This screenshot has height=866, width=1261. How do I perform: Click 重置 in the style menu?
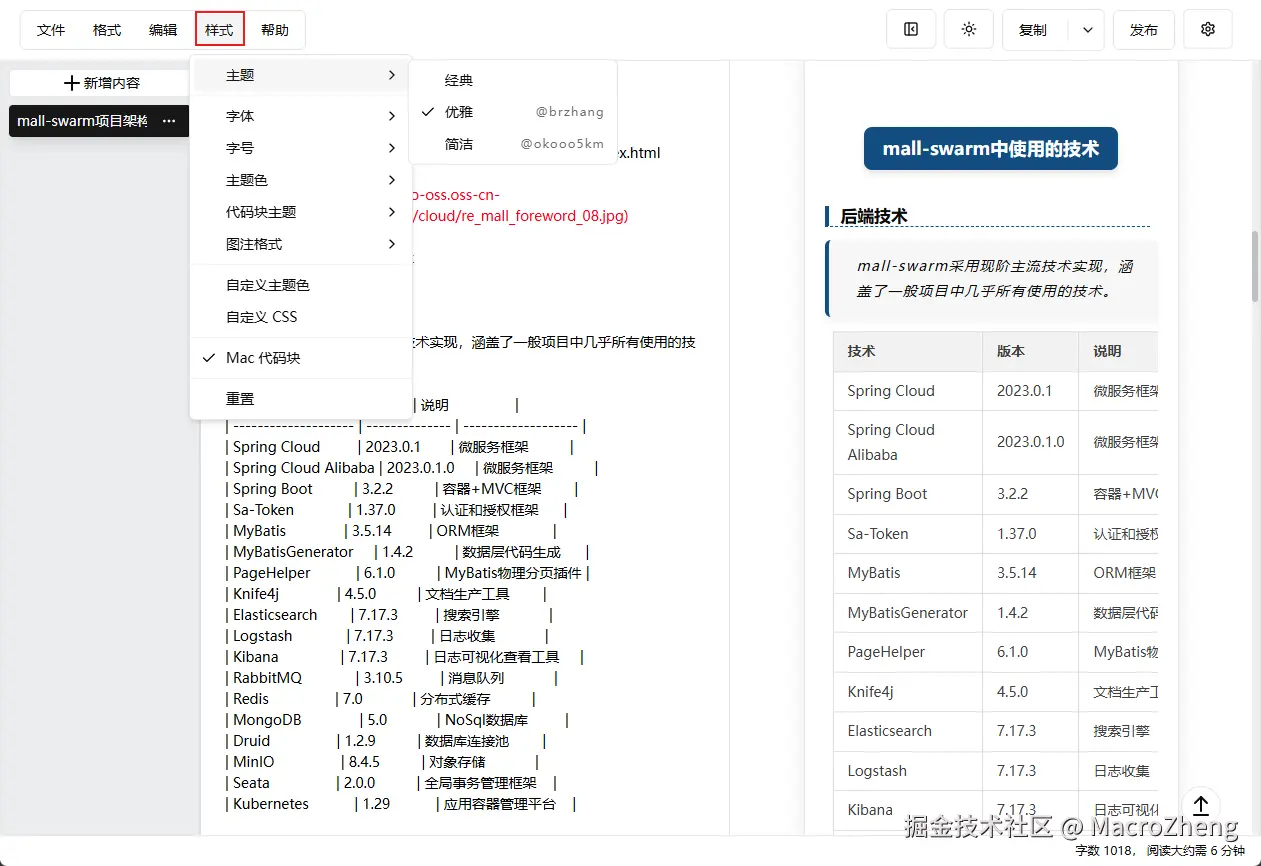tap(301, 399)
